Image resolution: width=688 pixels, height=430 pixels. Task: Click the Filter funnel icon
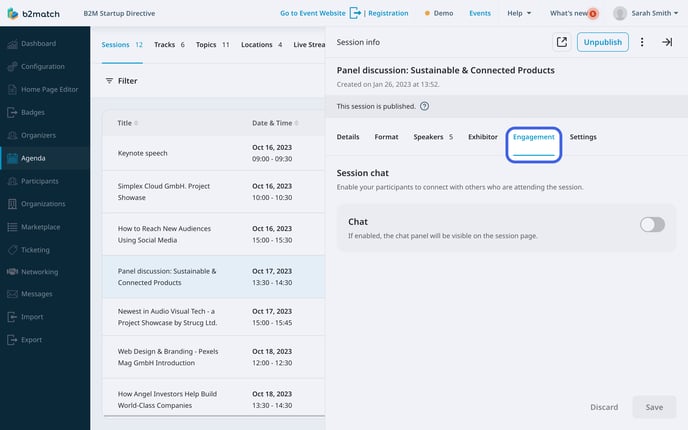coord(109,81)
